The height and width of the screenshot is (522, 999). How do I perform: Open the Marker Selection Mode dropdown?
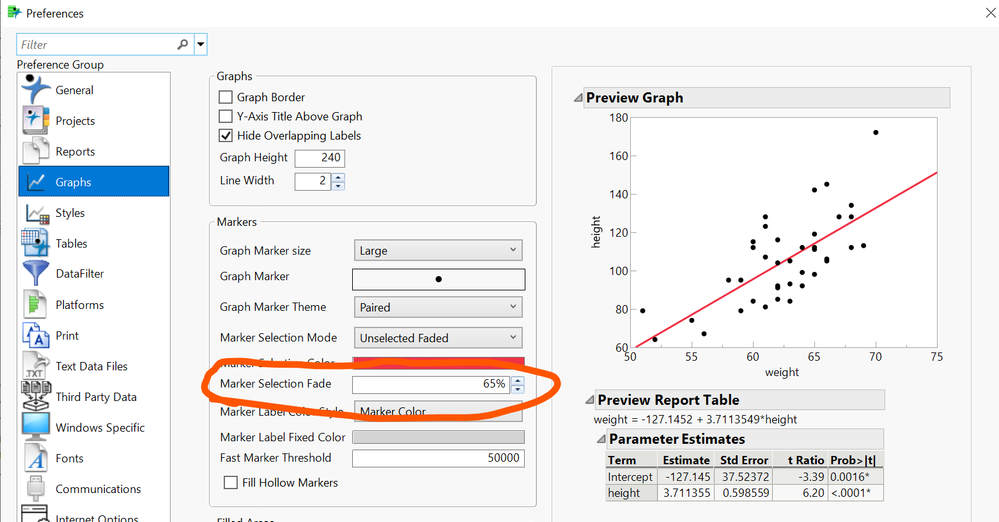pos(438,338)
